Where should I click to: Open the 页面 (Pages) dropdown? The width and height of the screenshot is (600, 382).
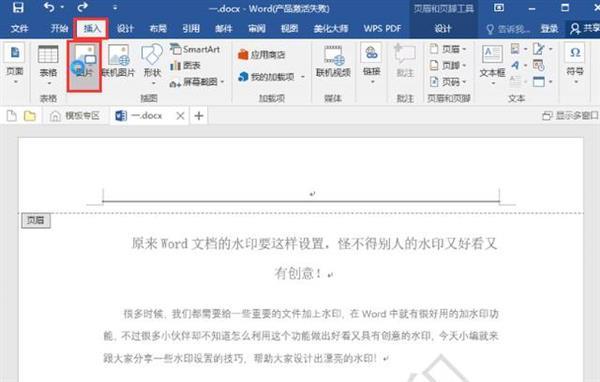(x=15, y=63)
